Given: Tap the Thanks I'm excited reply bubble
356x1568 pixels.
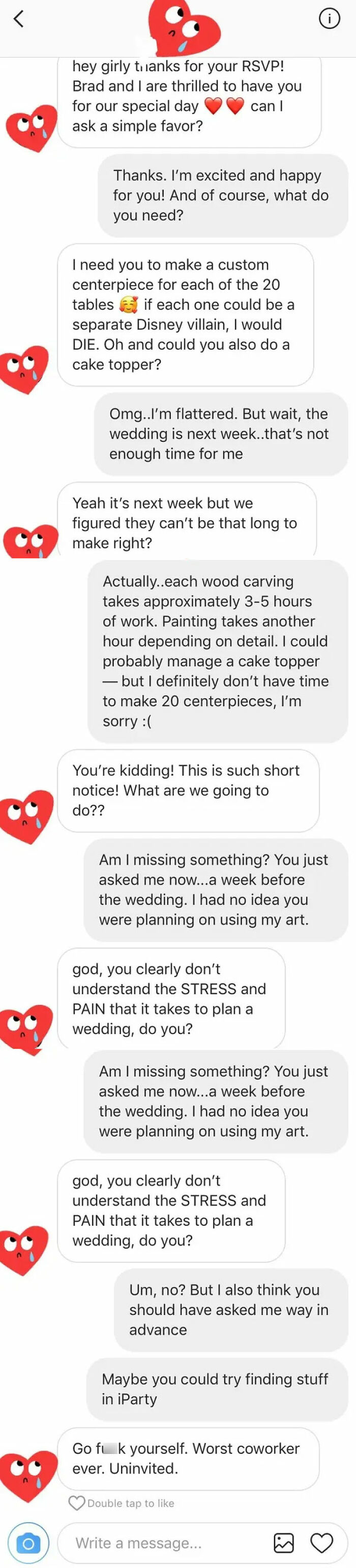Looking at the screenshot, I should (219, 195).
